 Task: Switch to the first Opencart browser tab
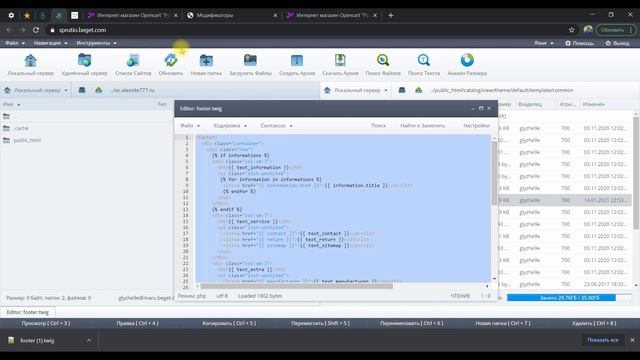click(x=132, y=15)
